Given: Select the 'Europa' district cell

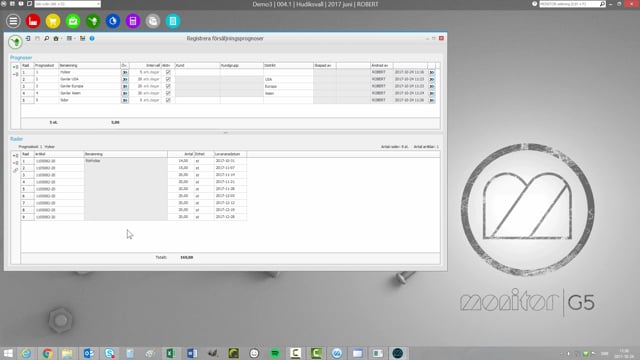Looking at the screenshot, I should (x=288, y=86).
